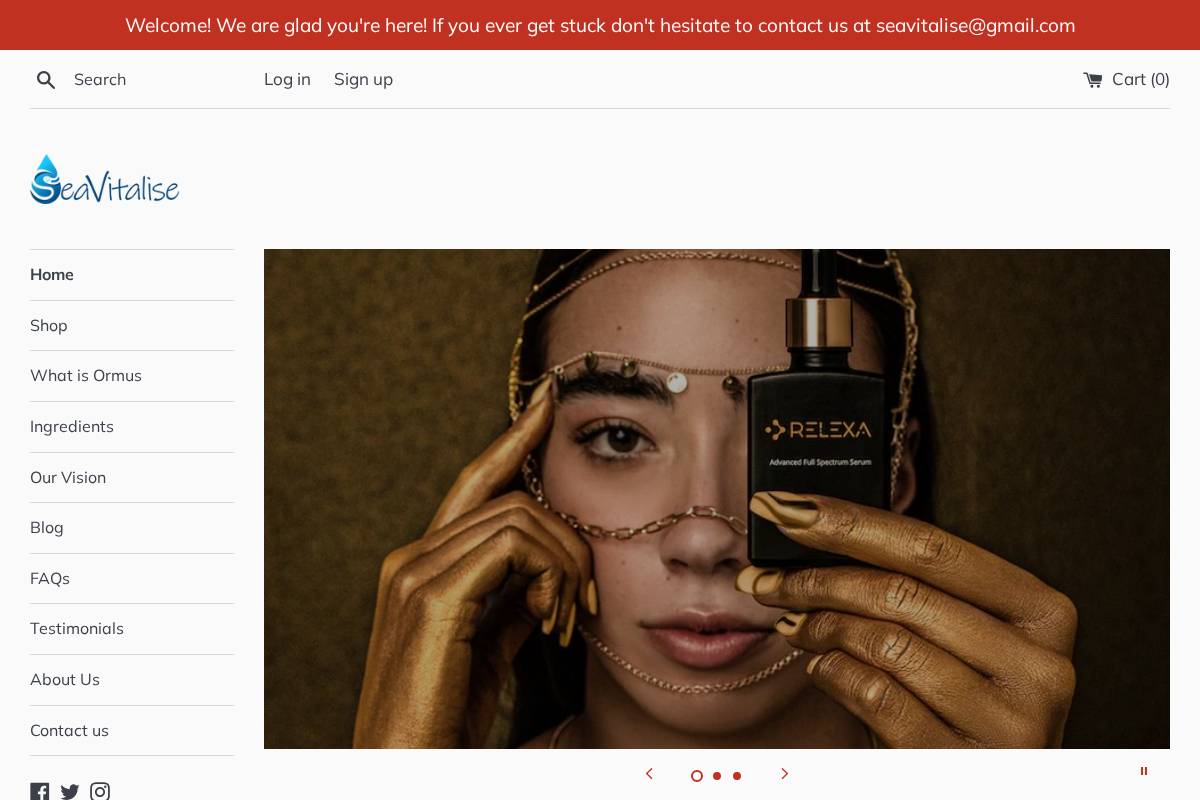Go to previous slide arrow
The width and height of the screenshot is (1200, 800).
pyautogui.click(x=649, y=774)
